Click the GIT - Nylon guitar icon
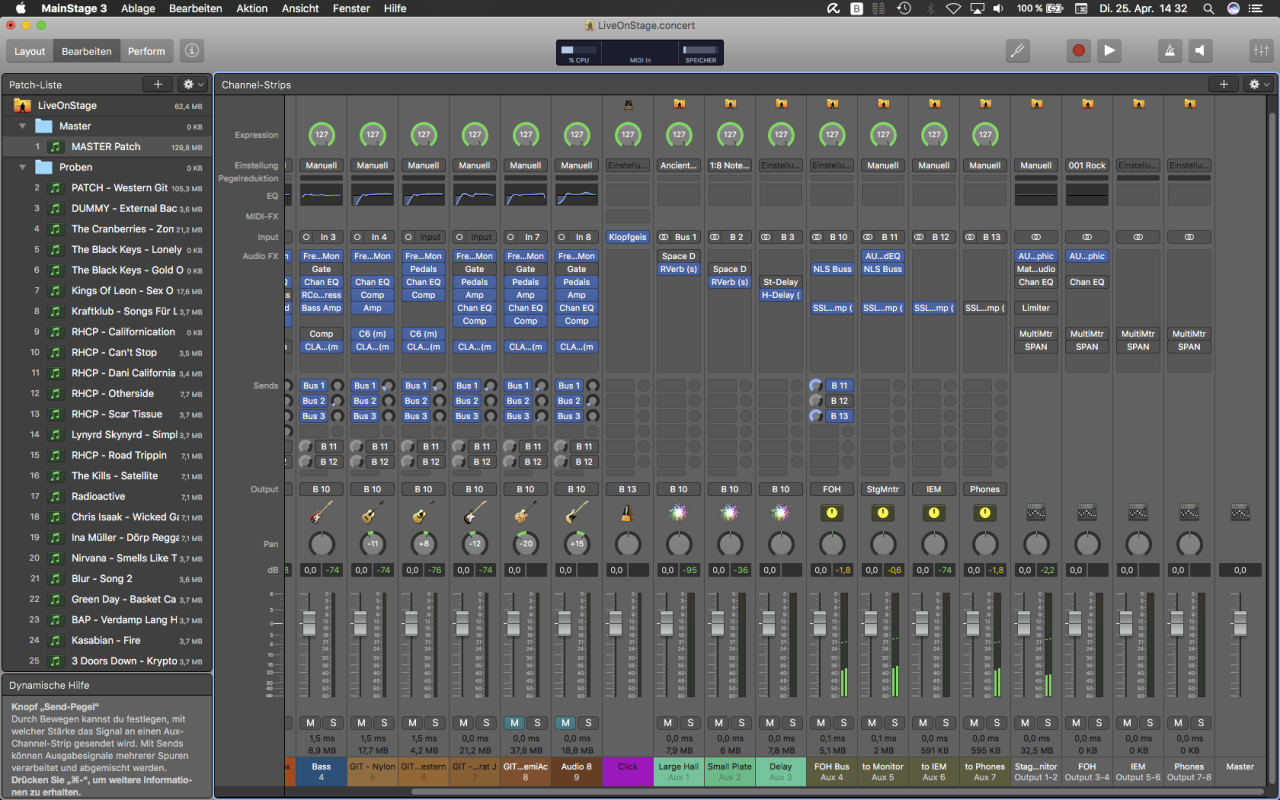 tap(372, 513)
